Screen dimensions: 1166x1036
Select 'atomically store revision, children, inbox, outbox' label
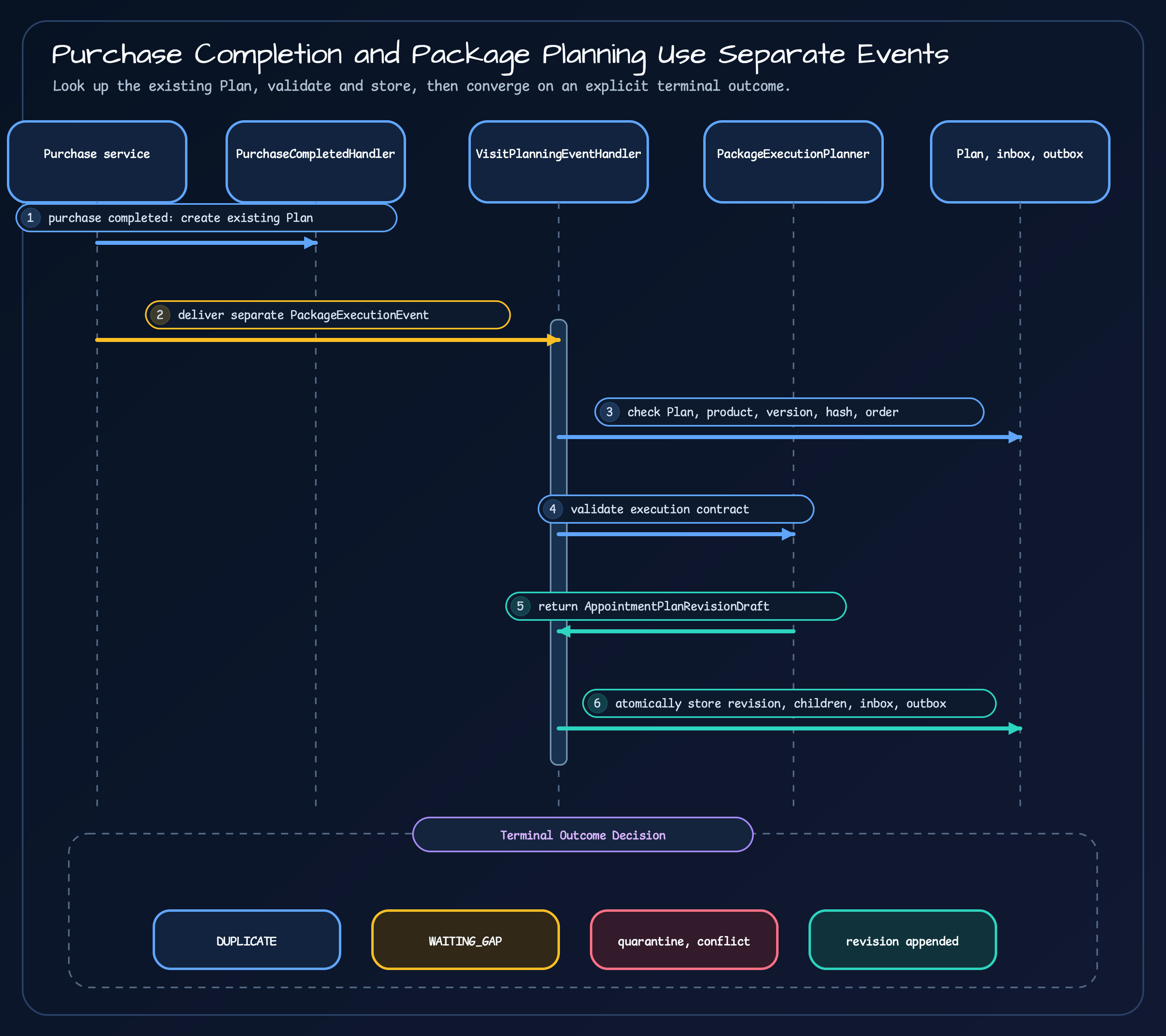click(x=789, y=703)
